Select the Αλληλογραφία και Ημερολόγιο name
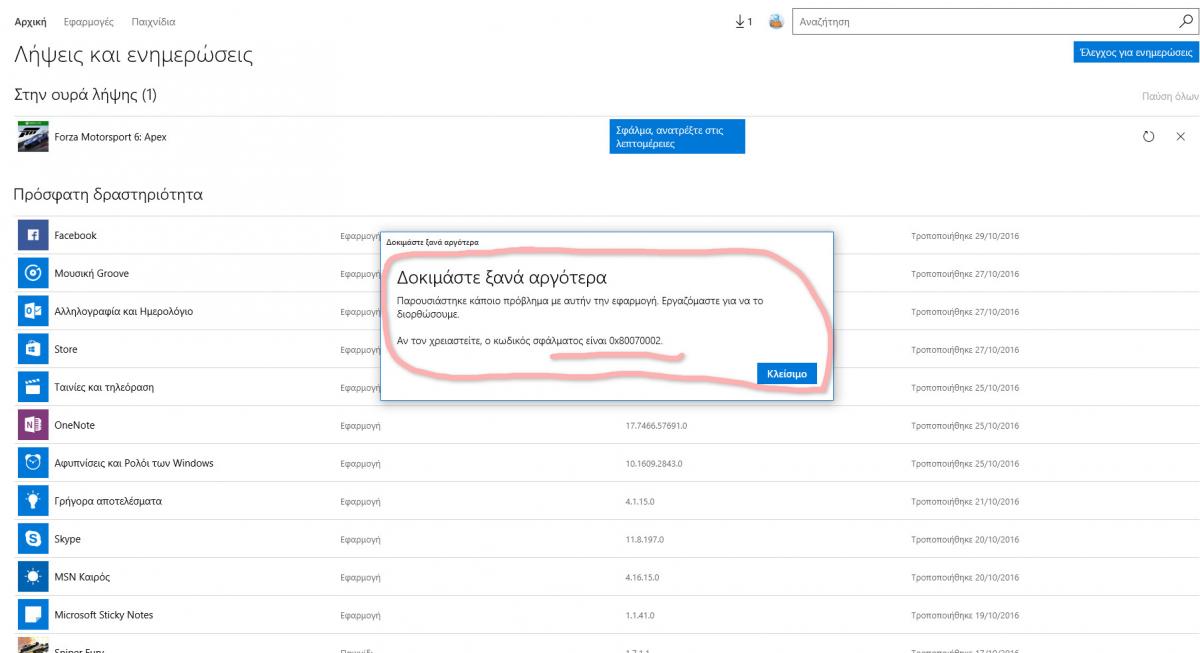The image size is (1200, 653). click(123, 312)
